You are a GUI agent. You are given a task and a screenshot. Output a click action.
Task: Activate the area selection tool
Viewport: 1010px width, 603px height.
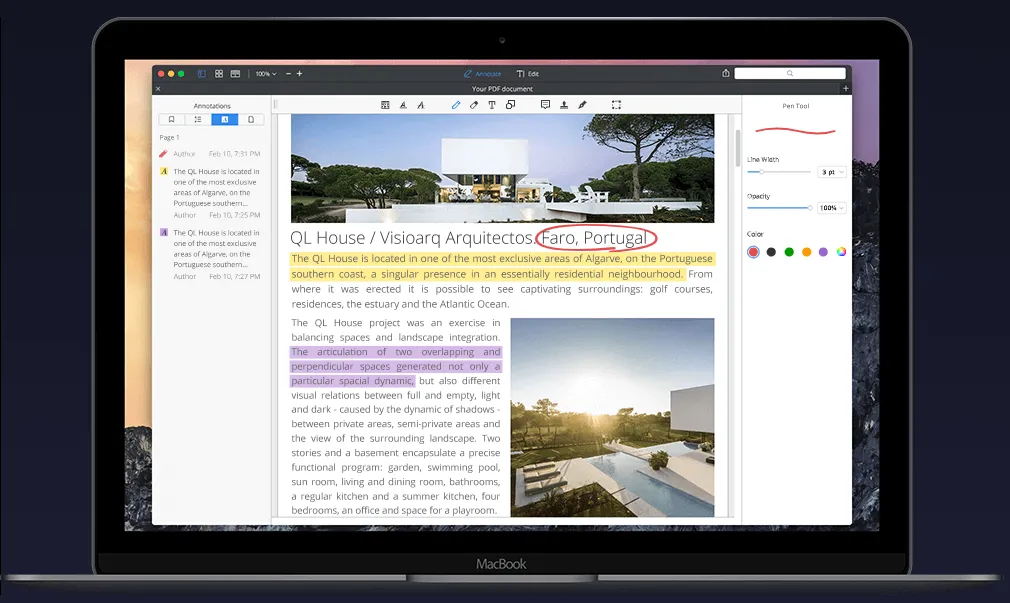coord(617,104)
